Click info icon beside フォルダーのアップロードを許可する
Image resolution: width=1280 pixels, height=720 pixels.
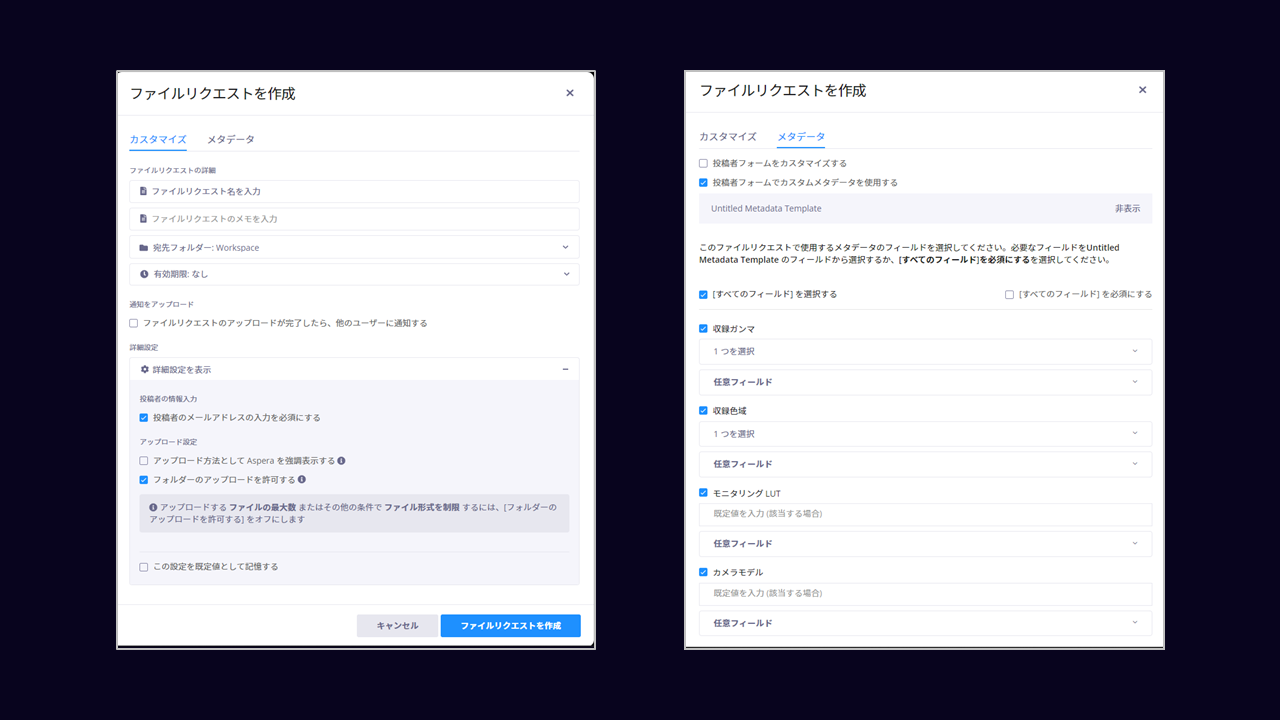[x=302, y=480]
